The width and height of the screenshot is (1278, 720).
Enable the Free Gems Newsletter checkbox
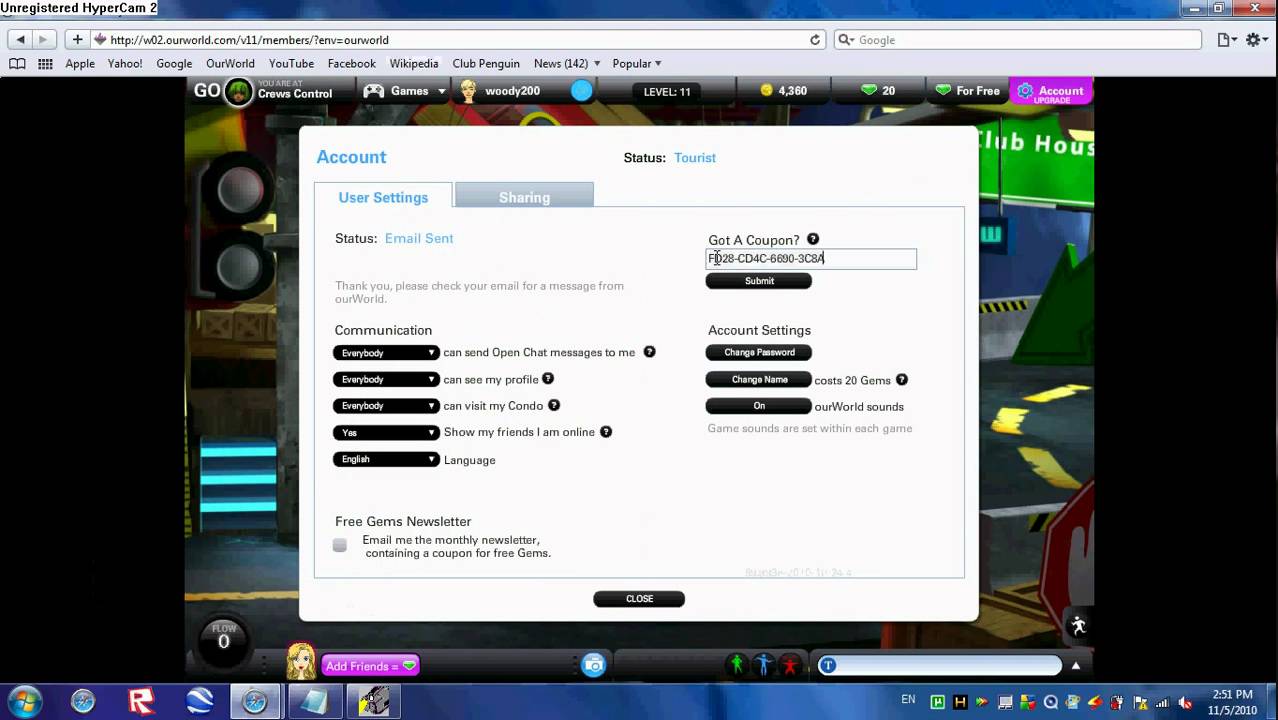tap(340, 545)
